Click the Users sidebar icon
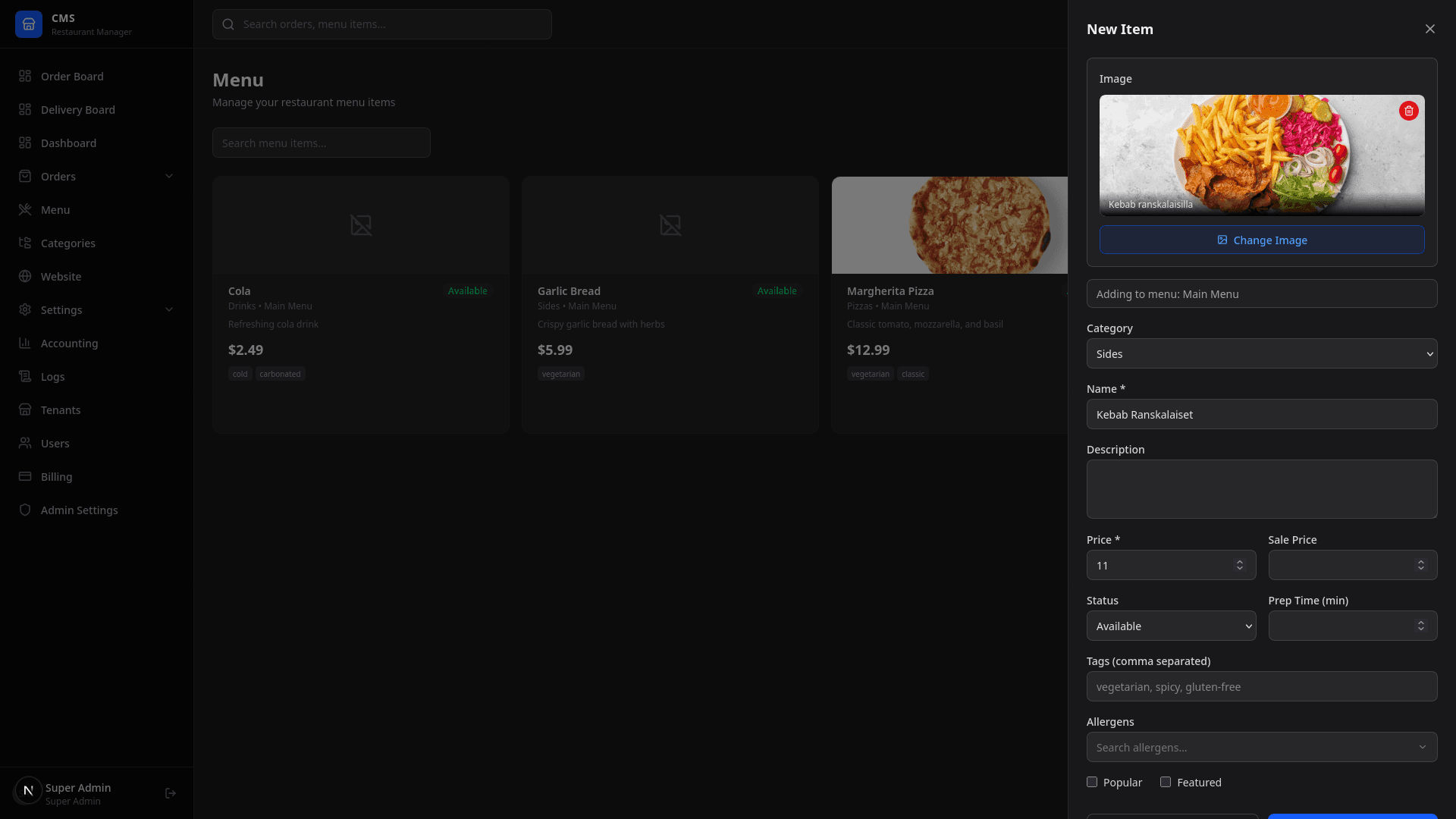 tap(25, 444)
